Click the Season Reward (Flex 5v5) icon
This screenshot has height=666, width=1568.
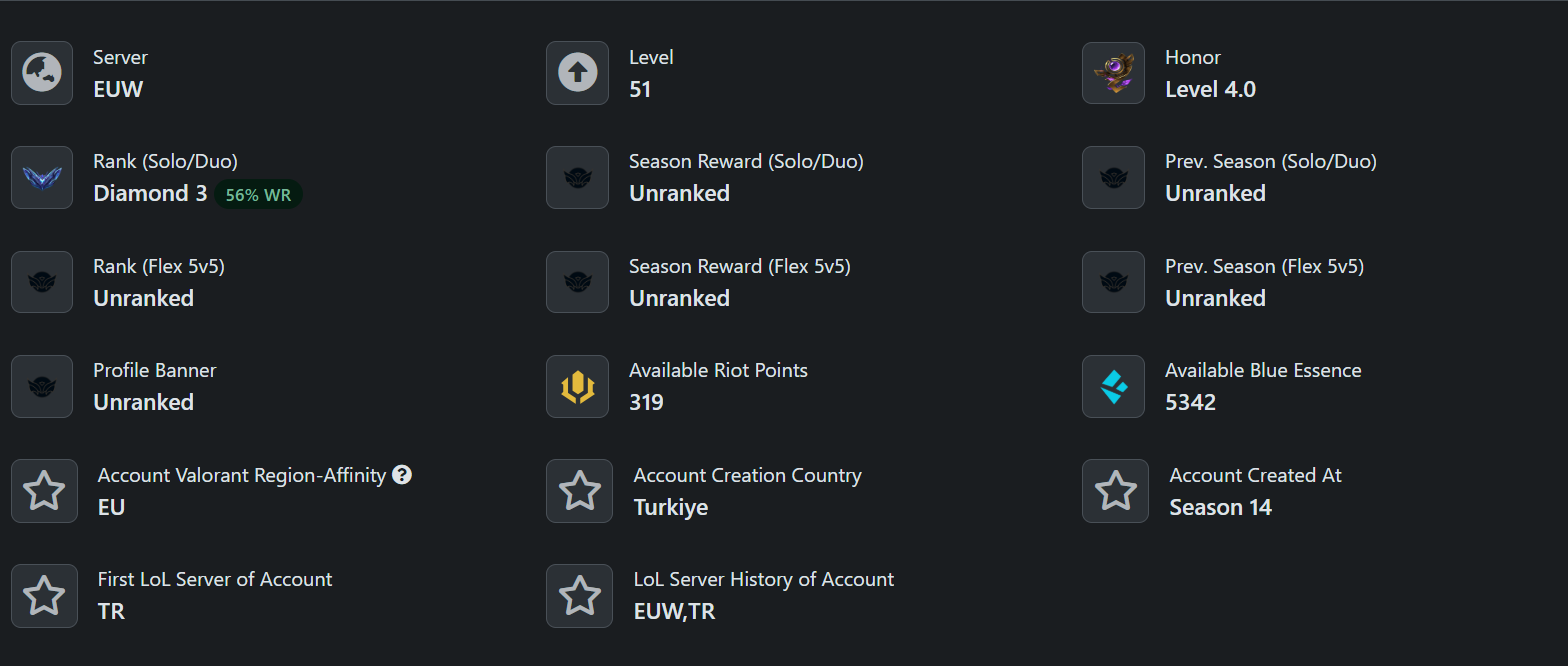(x=577, y=282)
